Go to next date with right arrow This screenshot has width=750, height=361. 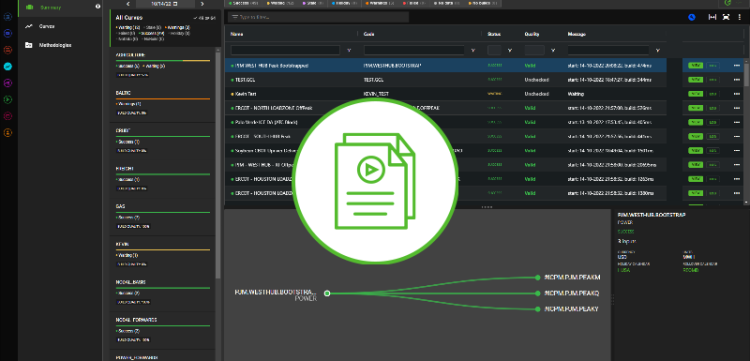[x=202, y=3]
